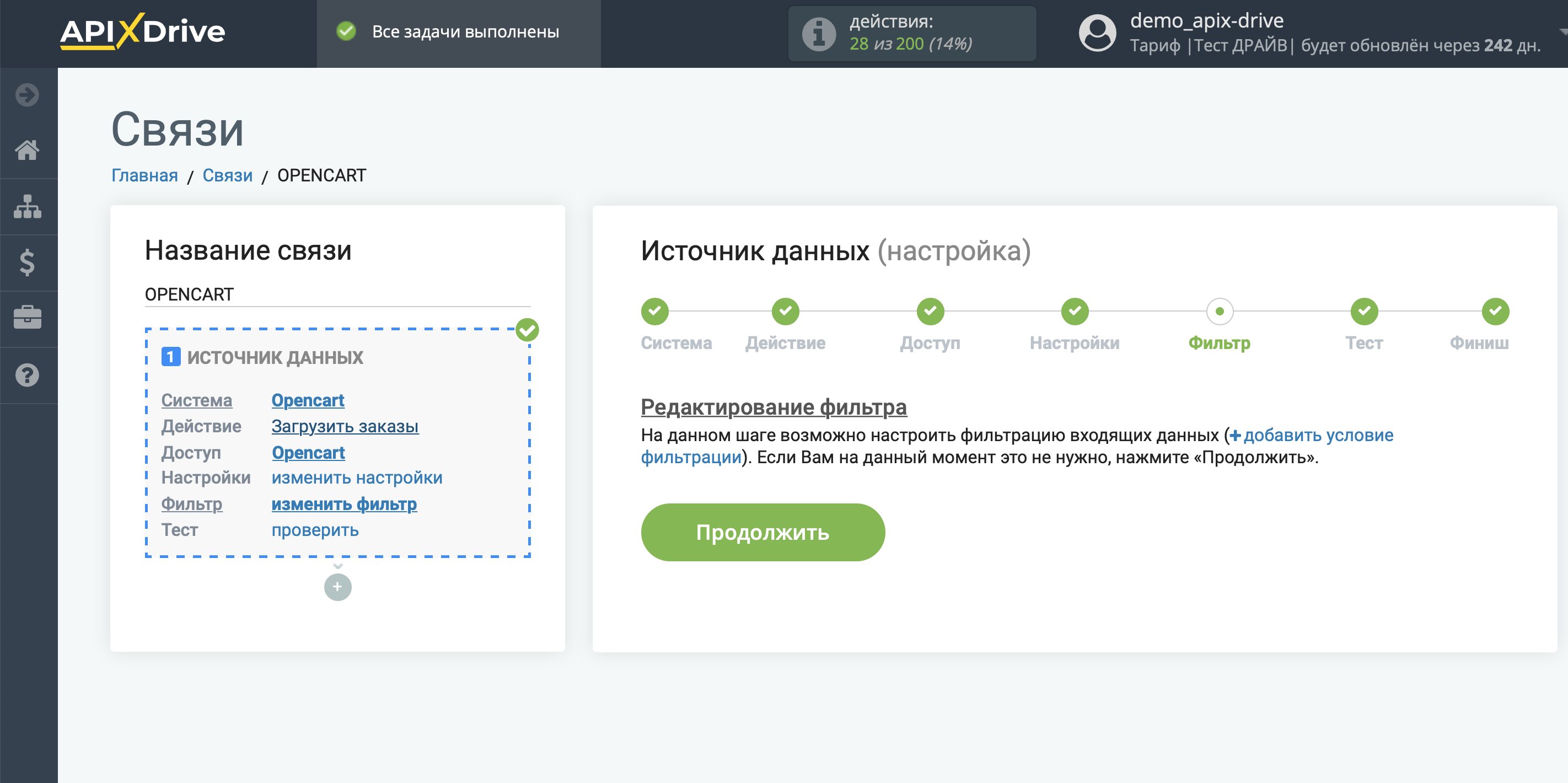Screen dimensions: 1568x783
Task: Click the OPENCART breadcrumb text
Action: coord(321,175)
